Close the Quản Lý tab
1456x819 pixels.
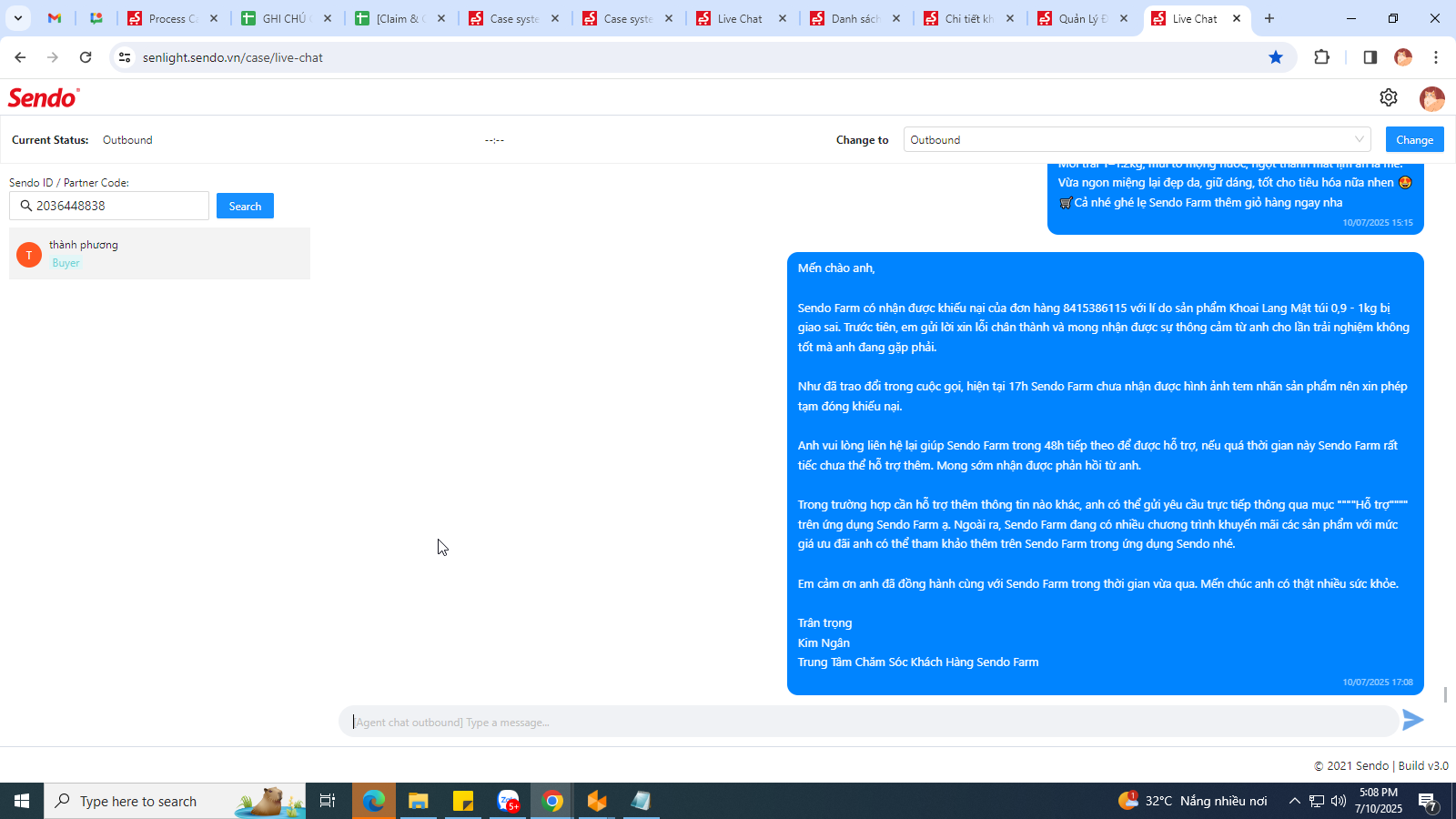1124,18
